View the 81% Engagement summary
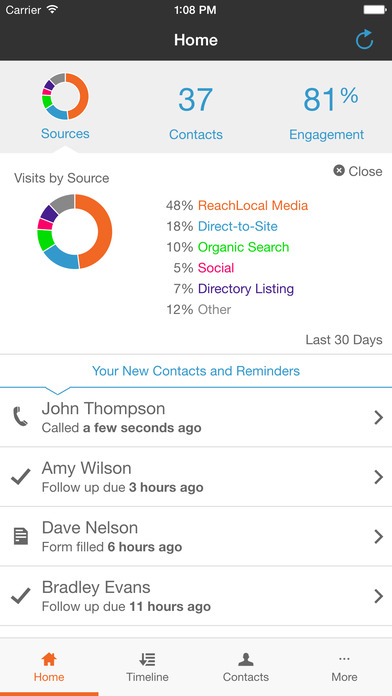 point(327,113)
